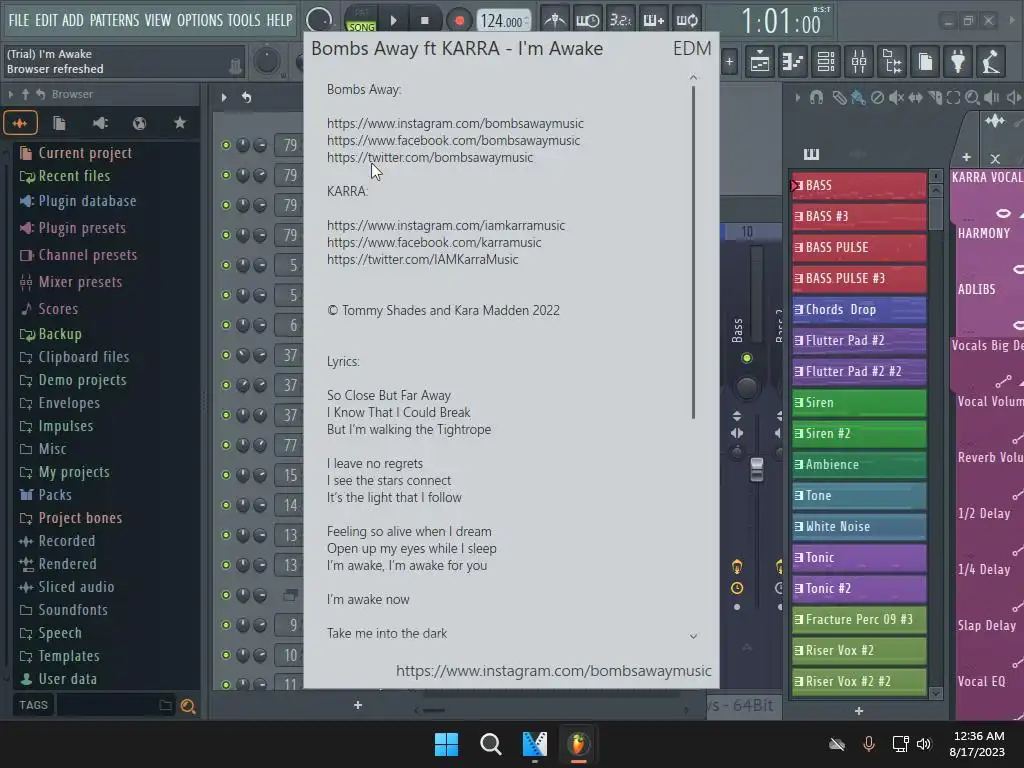The image size is (1024, 768).
Task: Open the OPTIONS menu
Action: coord(200,20)
